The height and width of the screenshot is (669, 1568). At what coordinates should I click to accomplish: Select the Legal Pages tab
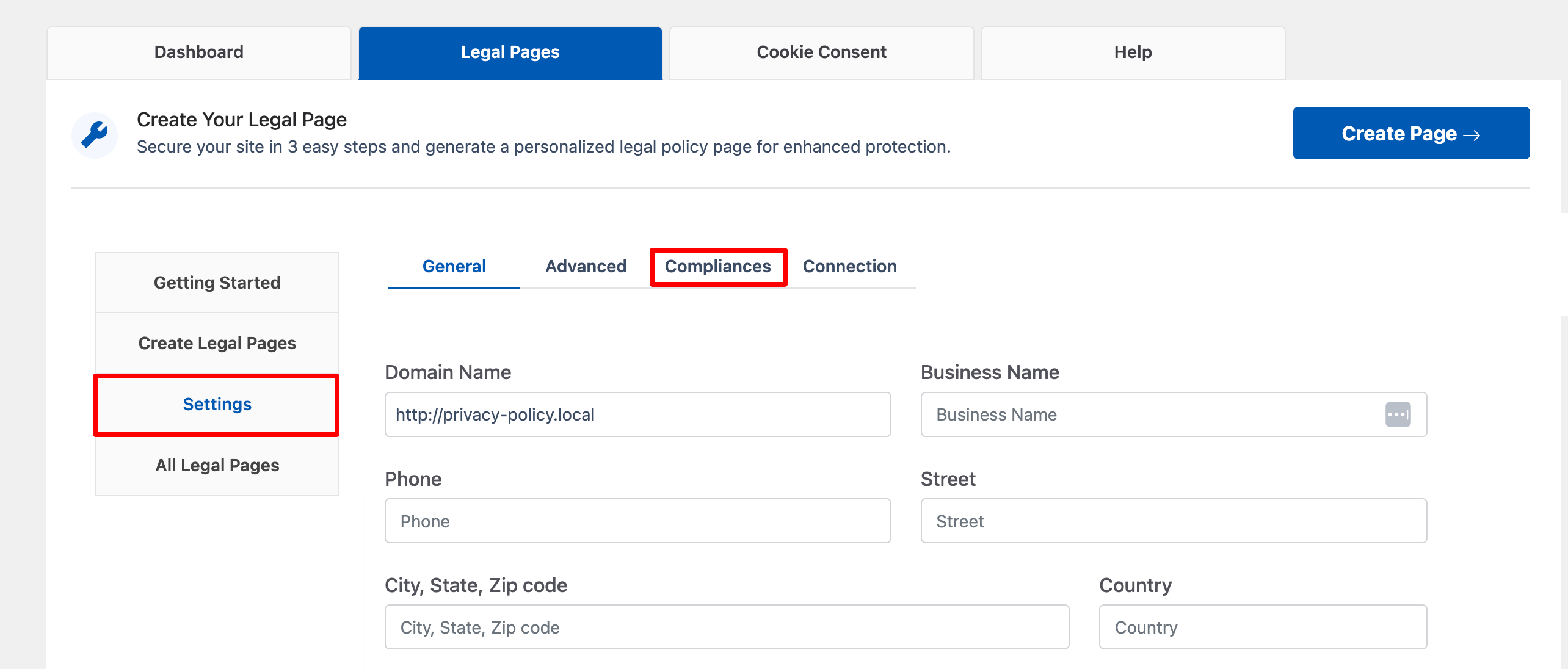510,52
